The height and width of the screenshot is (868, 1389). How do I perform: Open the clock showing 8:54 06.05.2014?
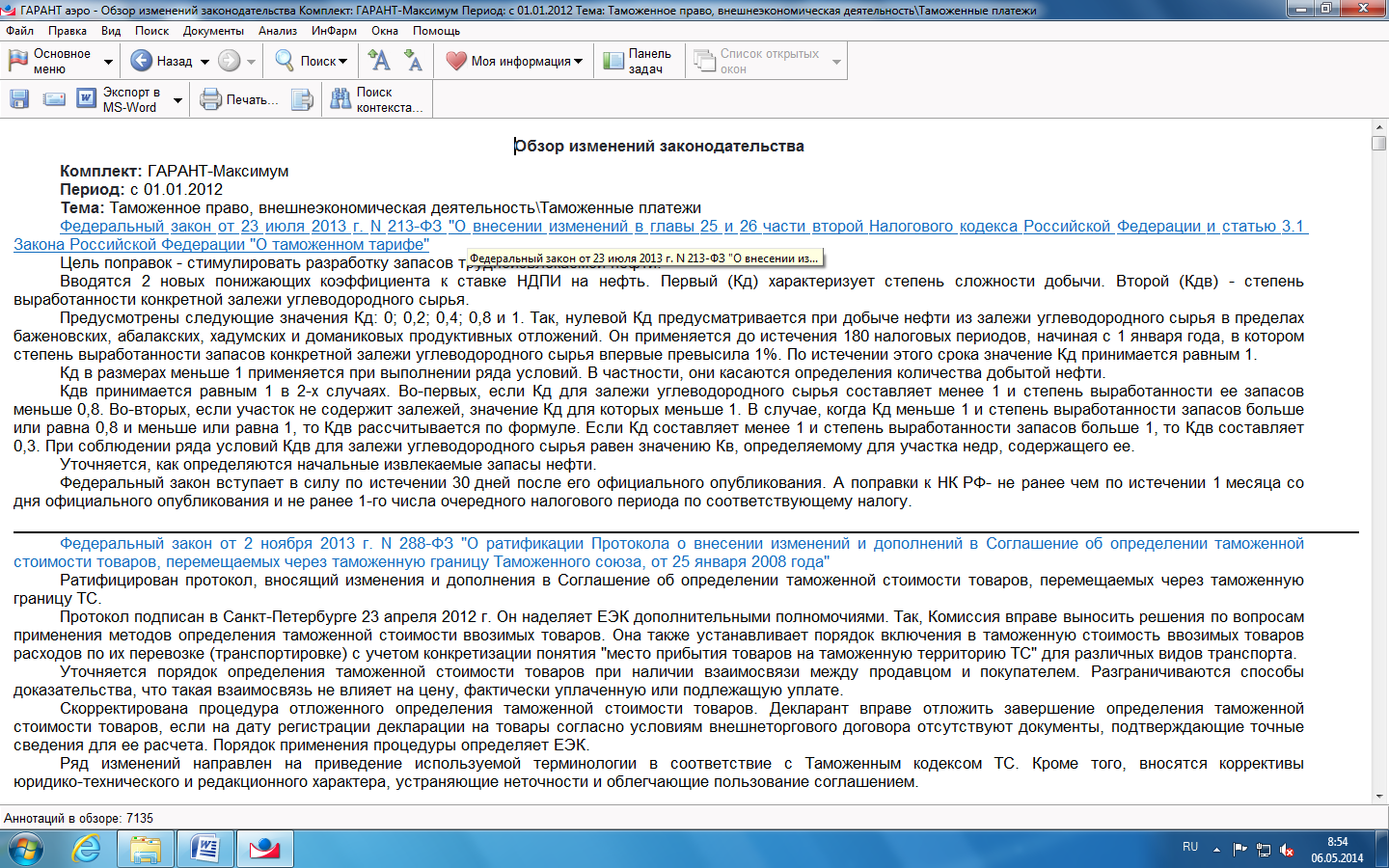tap(1337, 850)
